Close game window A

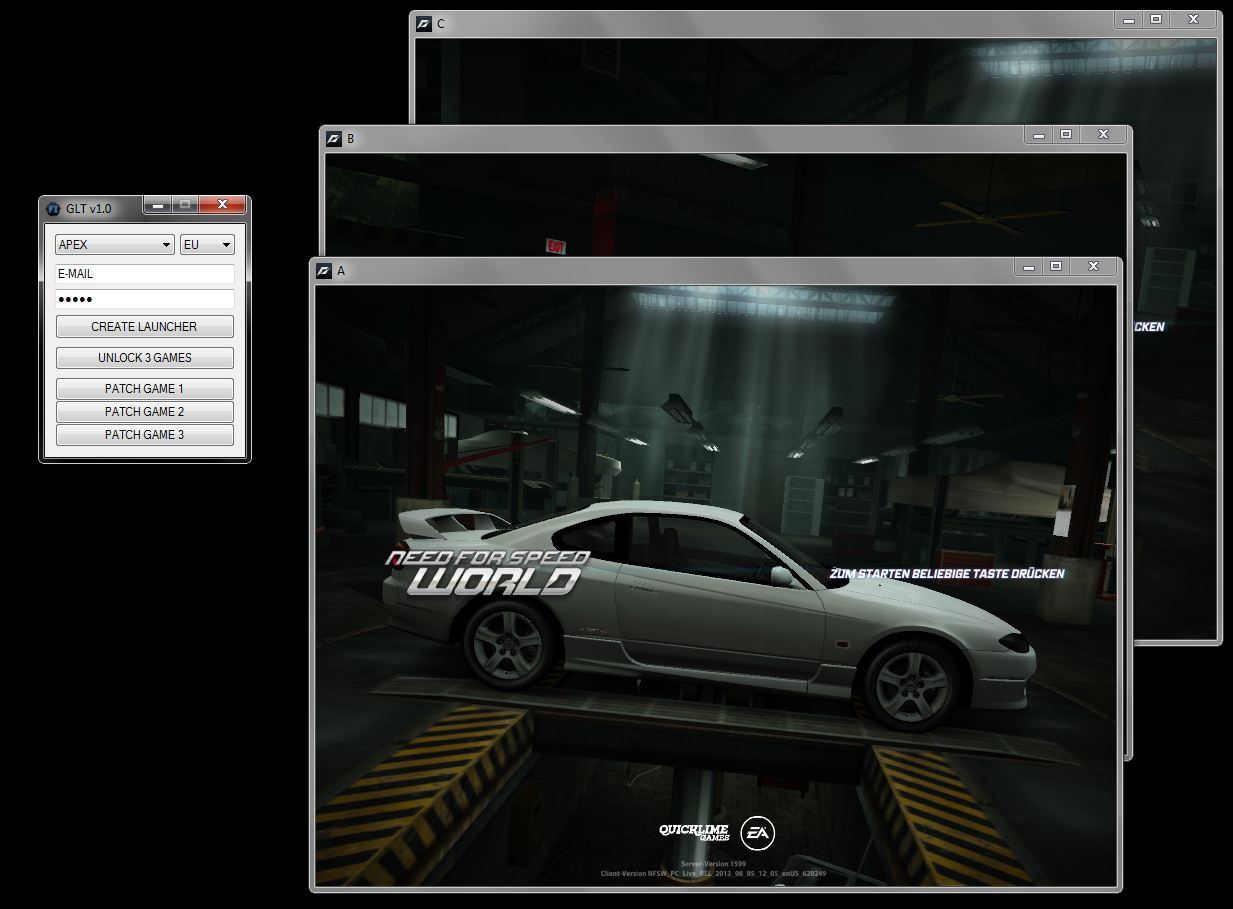point(1094,266)
